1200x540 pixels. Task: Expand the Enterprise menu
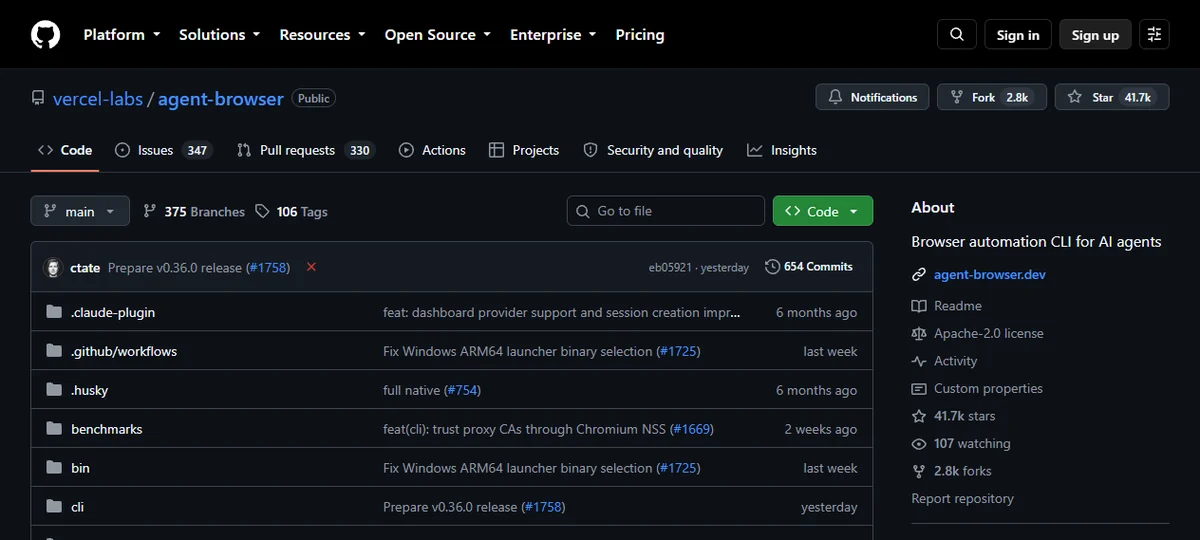[553, 34]
